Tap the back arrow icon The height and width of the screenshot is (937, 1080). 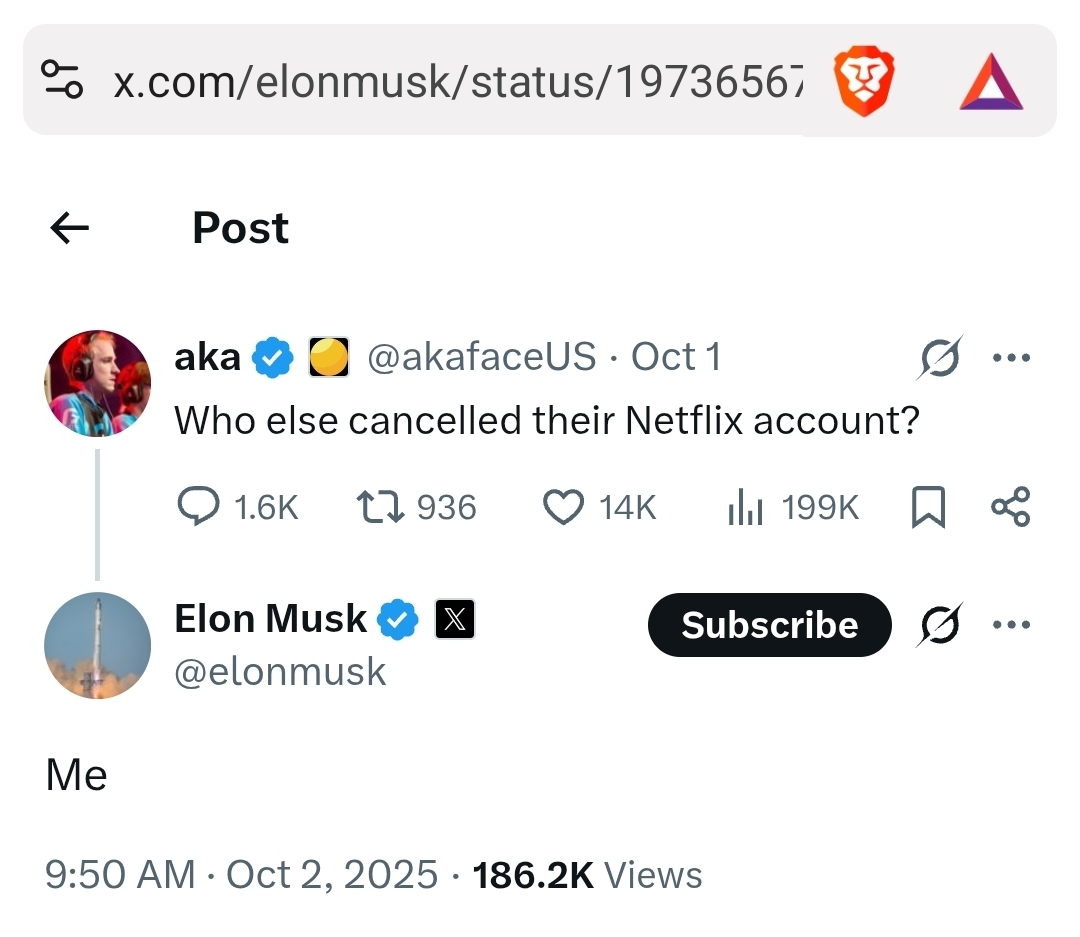click(69, 229)
